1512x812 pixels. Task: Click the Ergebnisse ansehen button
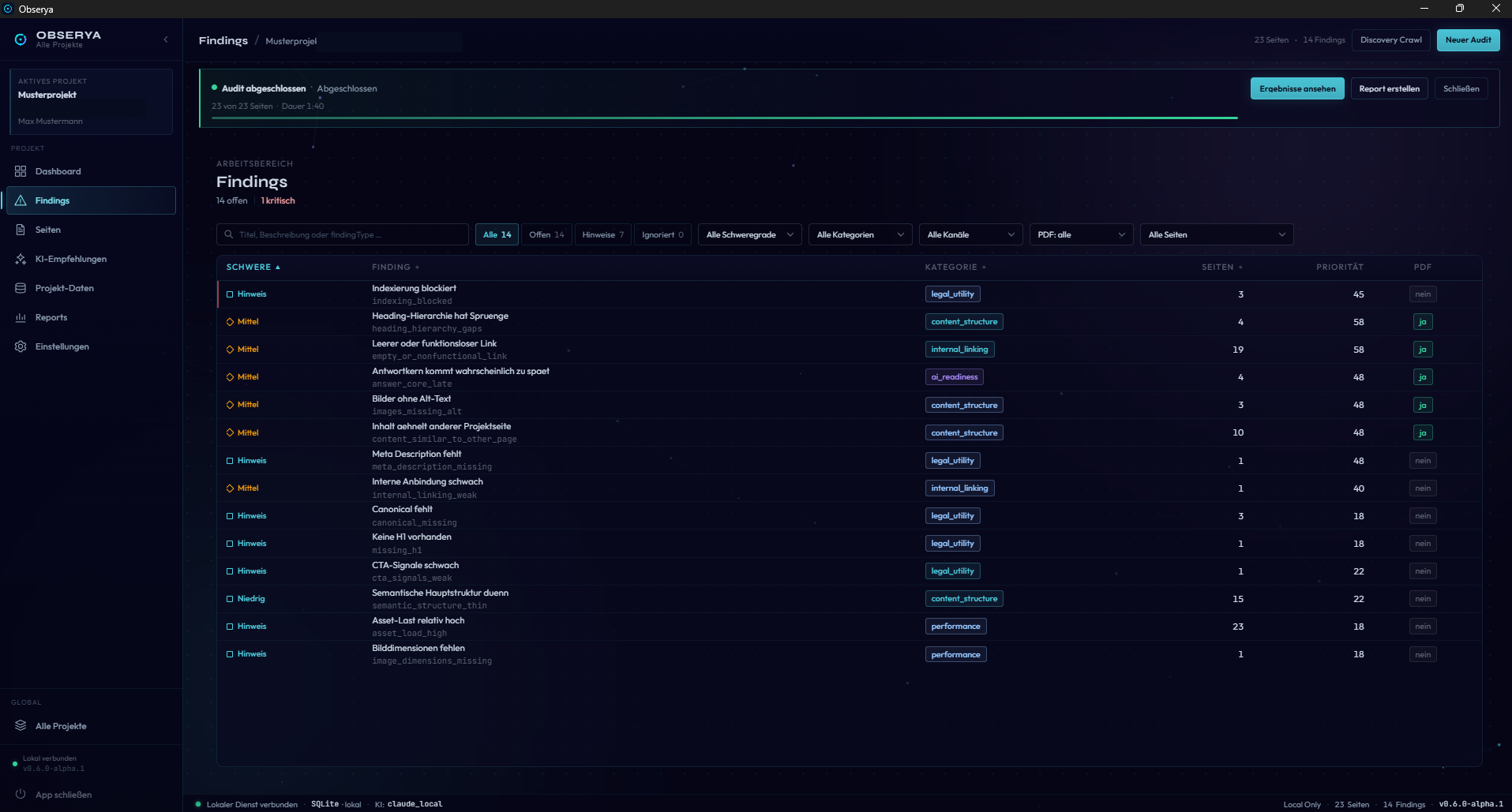(x=1297, y=88)
